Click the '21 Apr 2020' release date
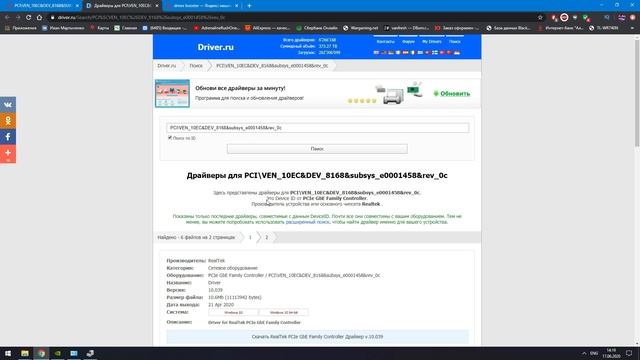The width and height of the screenshot is (640, 360). [x=221, y=305]
